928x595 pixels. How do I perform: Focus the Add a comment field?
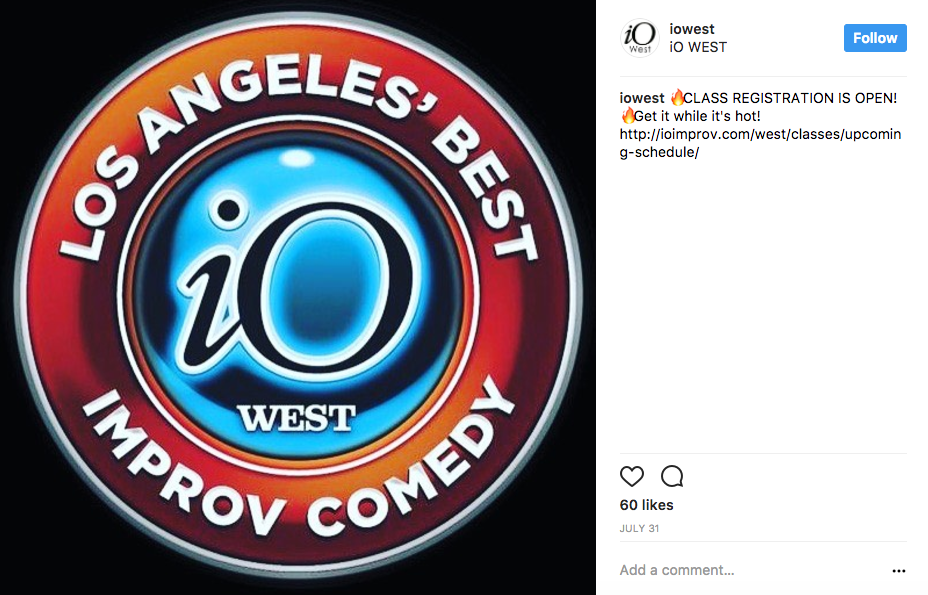tap(752, 570)
